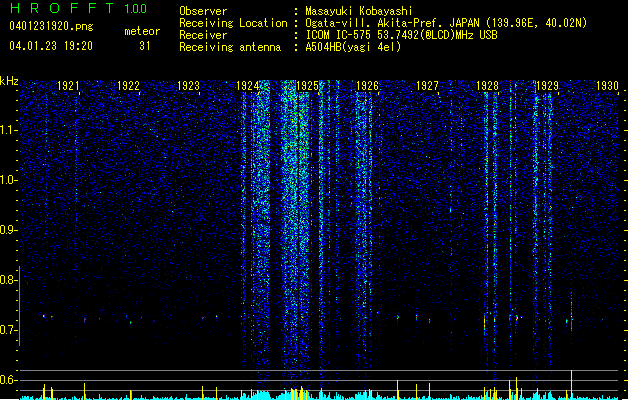The height and width of the screenshot is (400, 629).
Task: Select the A504HB(yagi 4el) antenna text
Action: coord(353,47)
